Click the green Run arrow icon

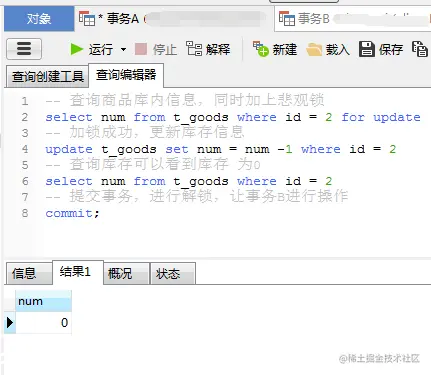[x=77, y=49]
